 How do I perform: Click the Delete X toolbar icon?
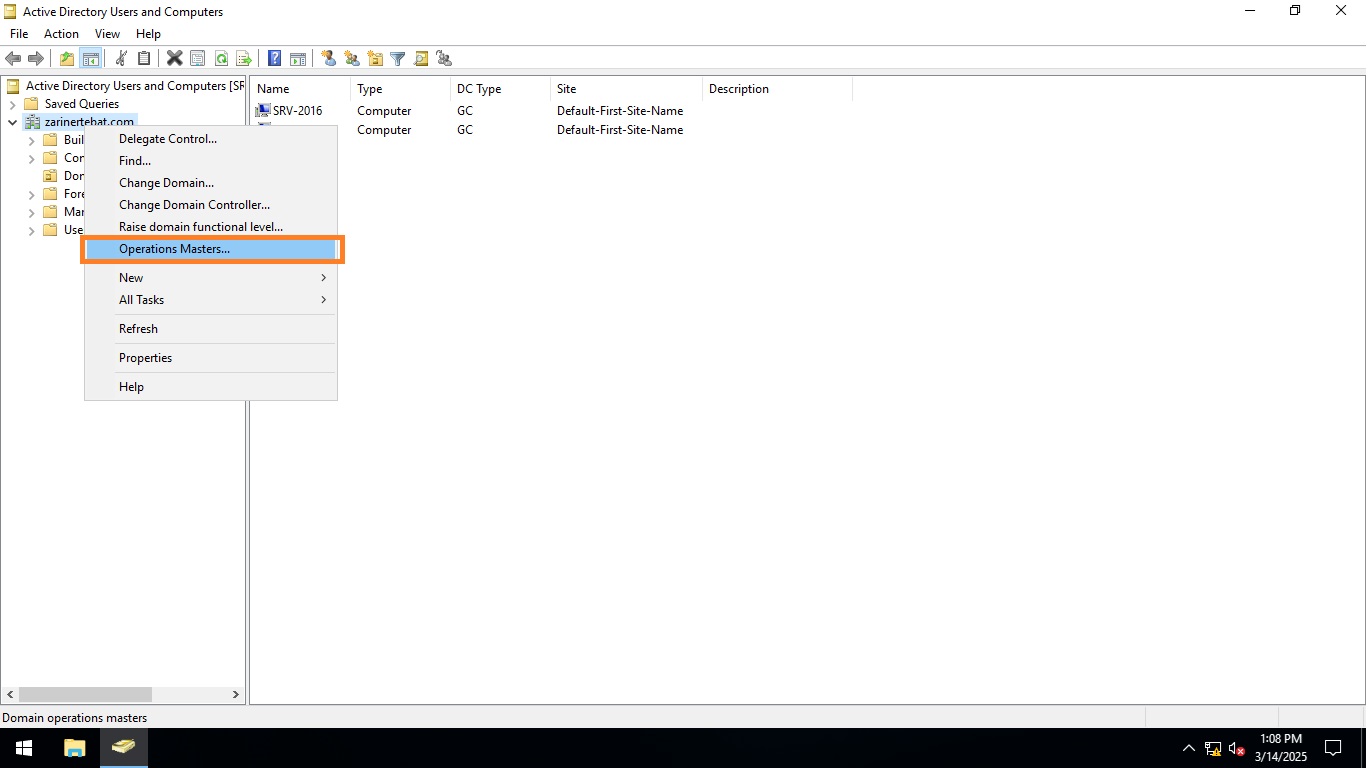175,59
